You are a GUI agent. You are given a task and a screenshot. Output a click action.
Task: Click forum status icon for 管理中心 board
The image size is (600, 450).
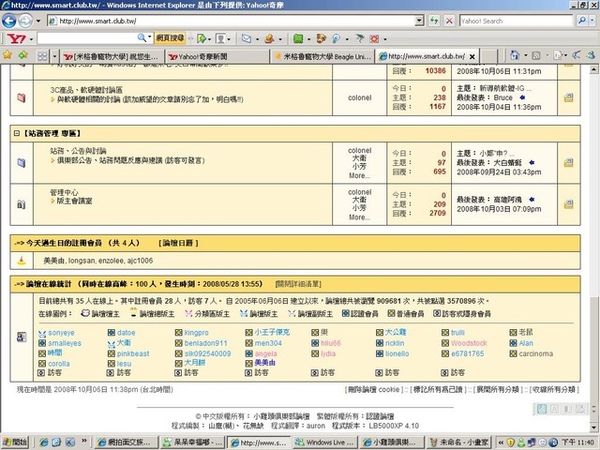click(21, 204)
